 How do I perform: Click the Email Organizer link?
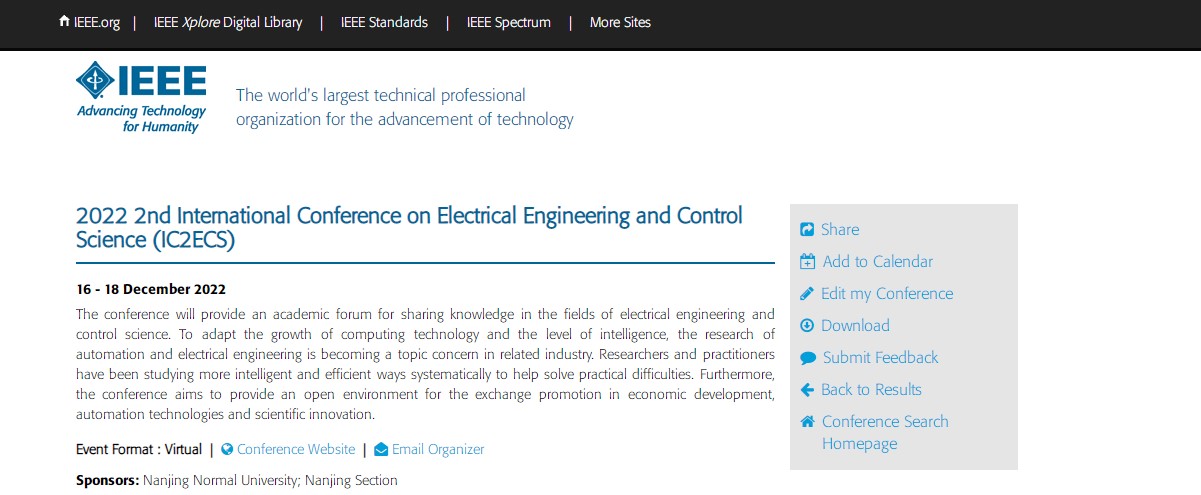coord(438,450)
